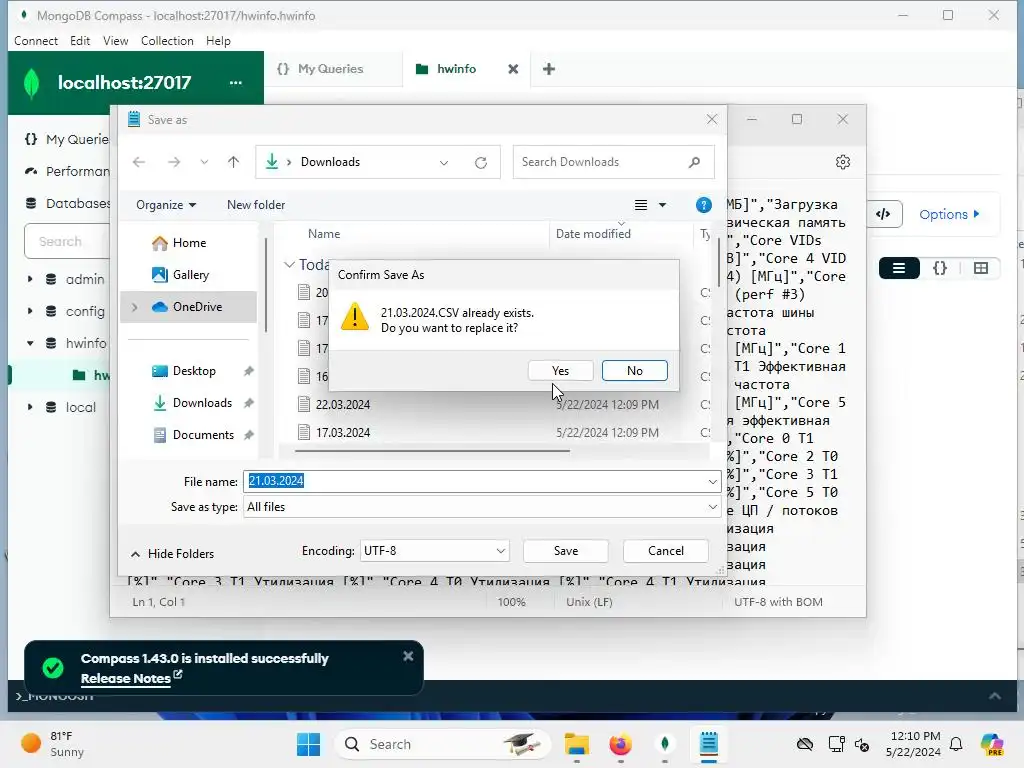Change file view layout icon
Screen dimensions: 1024x768
641,205
